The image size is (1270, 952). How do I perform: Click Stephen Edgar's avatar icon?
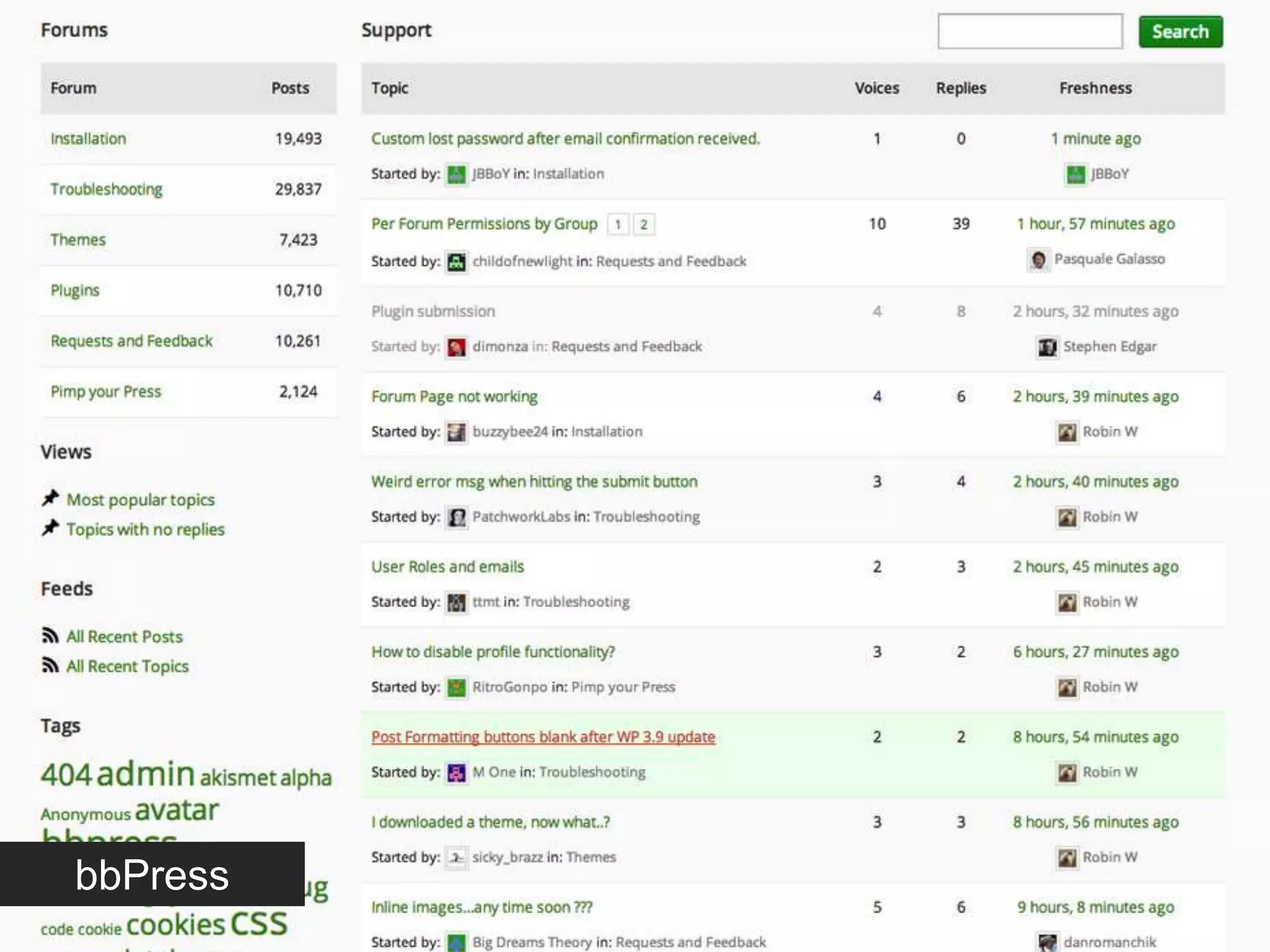pos(1047,347)
